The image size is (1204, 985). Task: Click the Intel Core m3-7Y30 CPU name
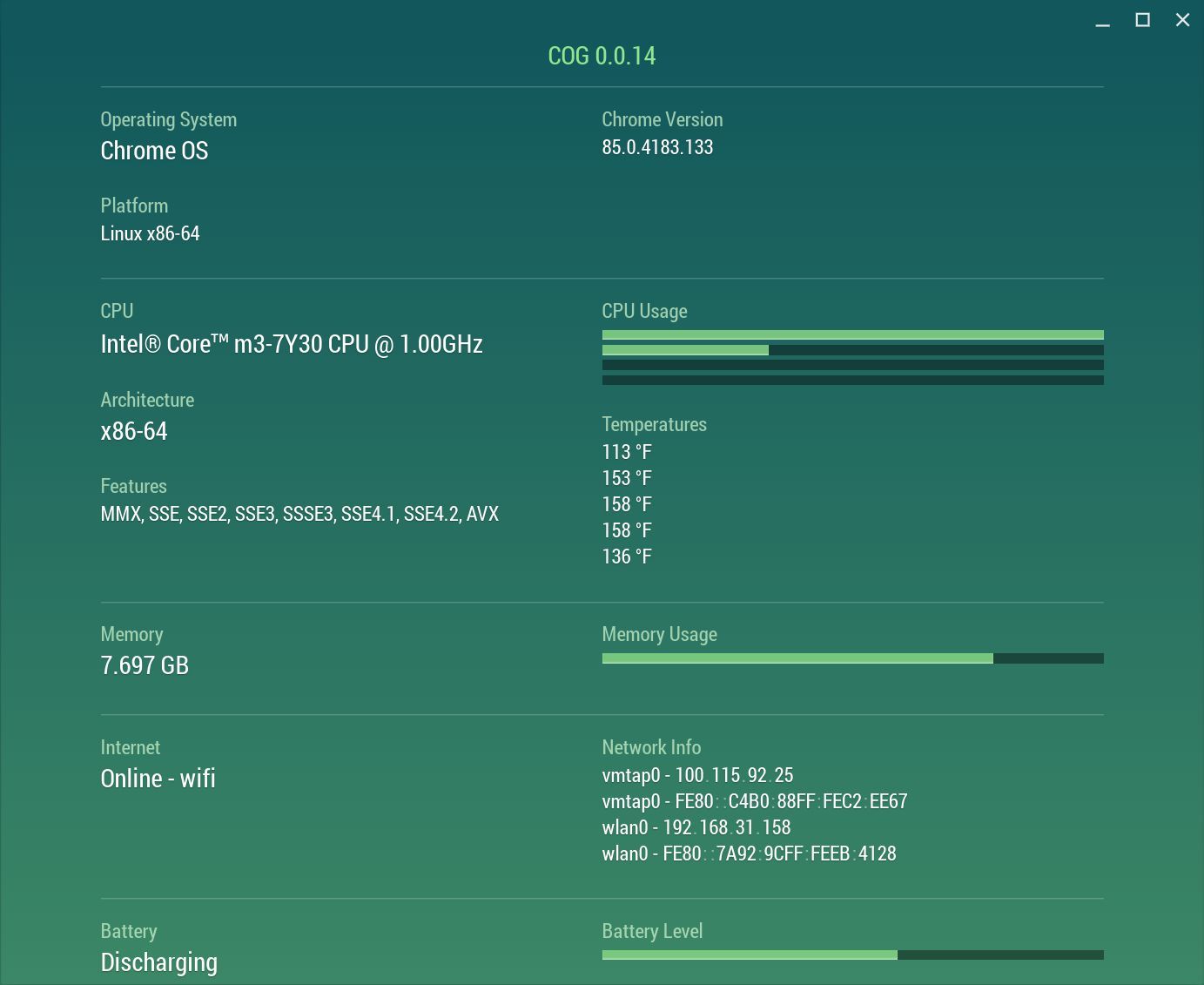(292, 344)
